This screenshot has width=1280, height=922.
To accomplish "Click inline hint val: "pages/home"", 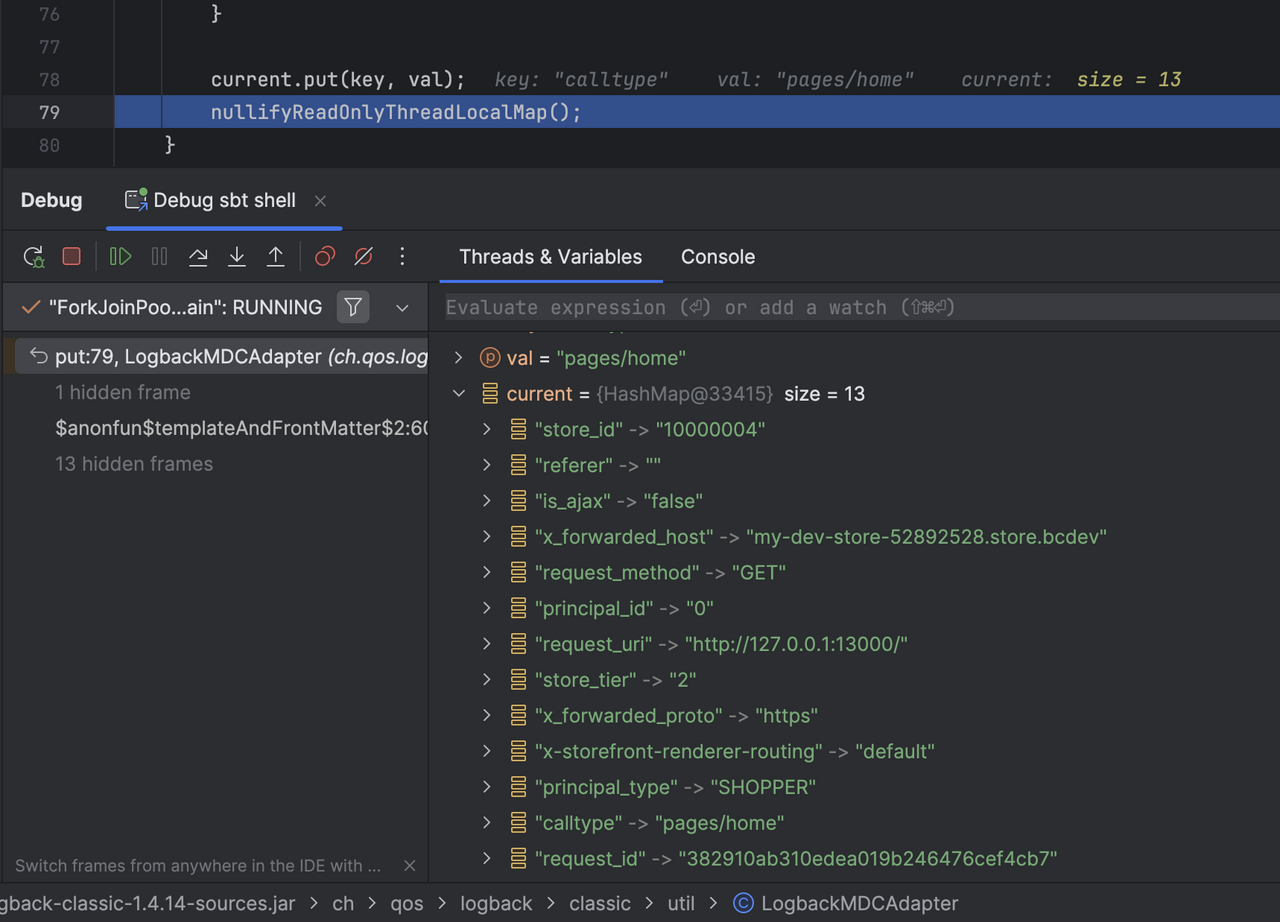I will pos(815,79).
